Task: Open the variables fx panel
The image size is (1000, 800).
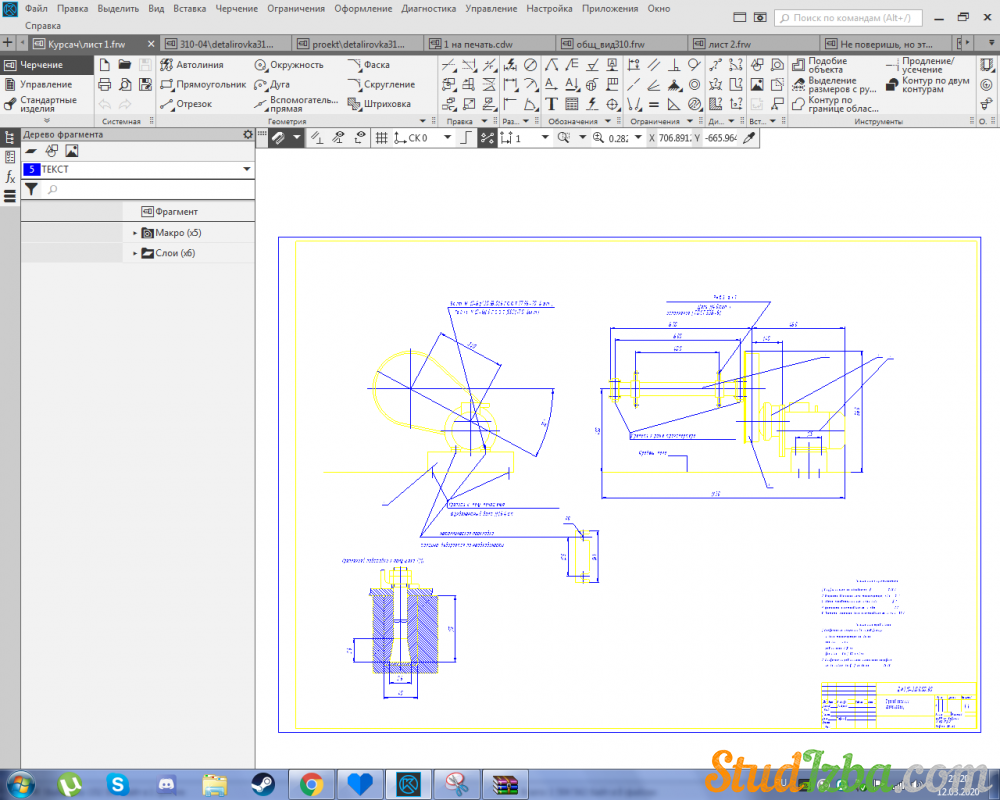Action: coord(10,177)
